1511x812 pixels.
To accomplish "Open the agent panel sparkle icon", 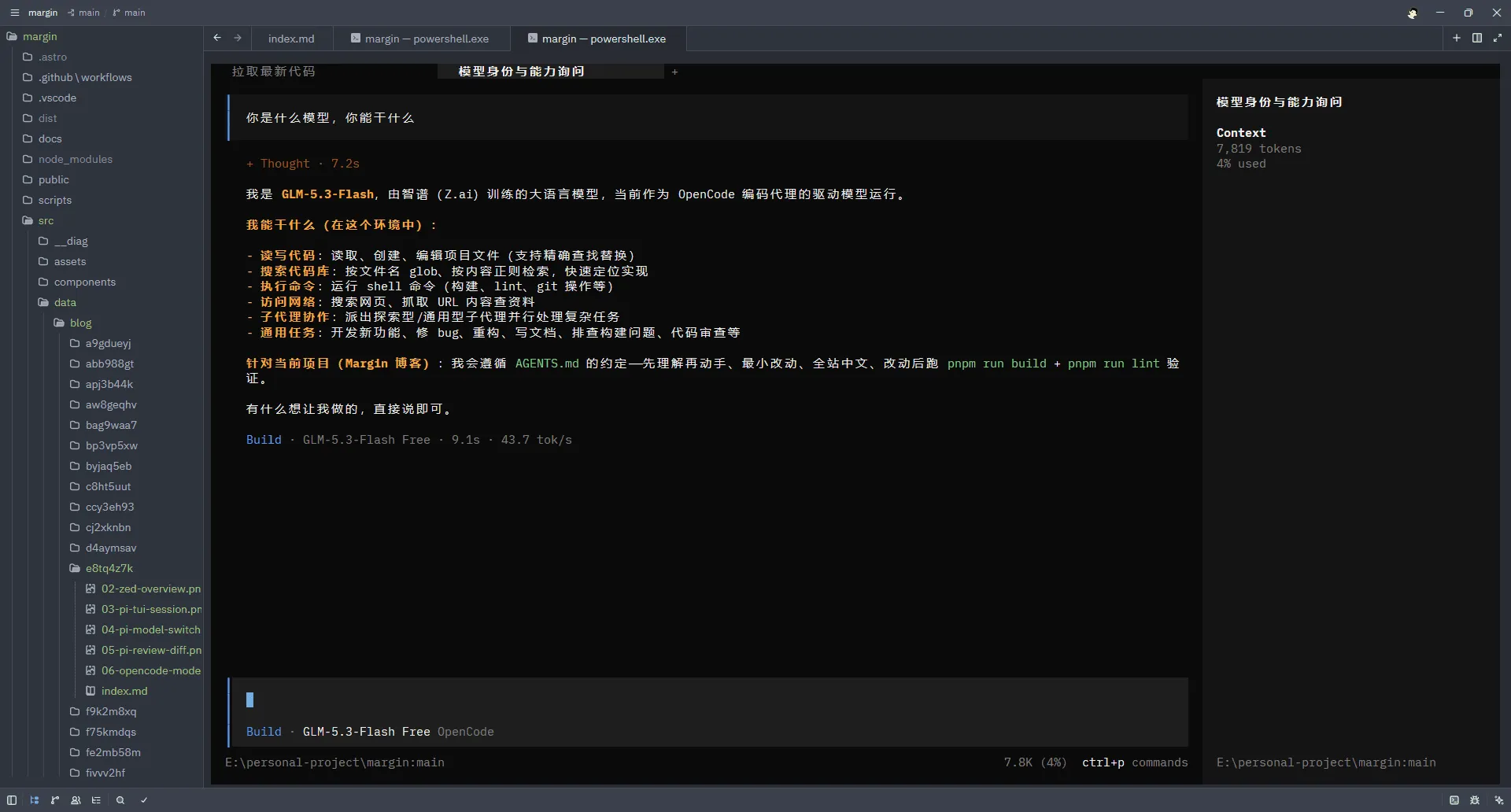I will [1498, 800].
